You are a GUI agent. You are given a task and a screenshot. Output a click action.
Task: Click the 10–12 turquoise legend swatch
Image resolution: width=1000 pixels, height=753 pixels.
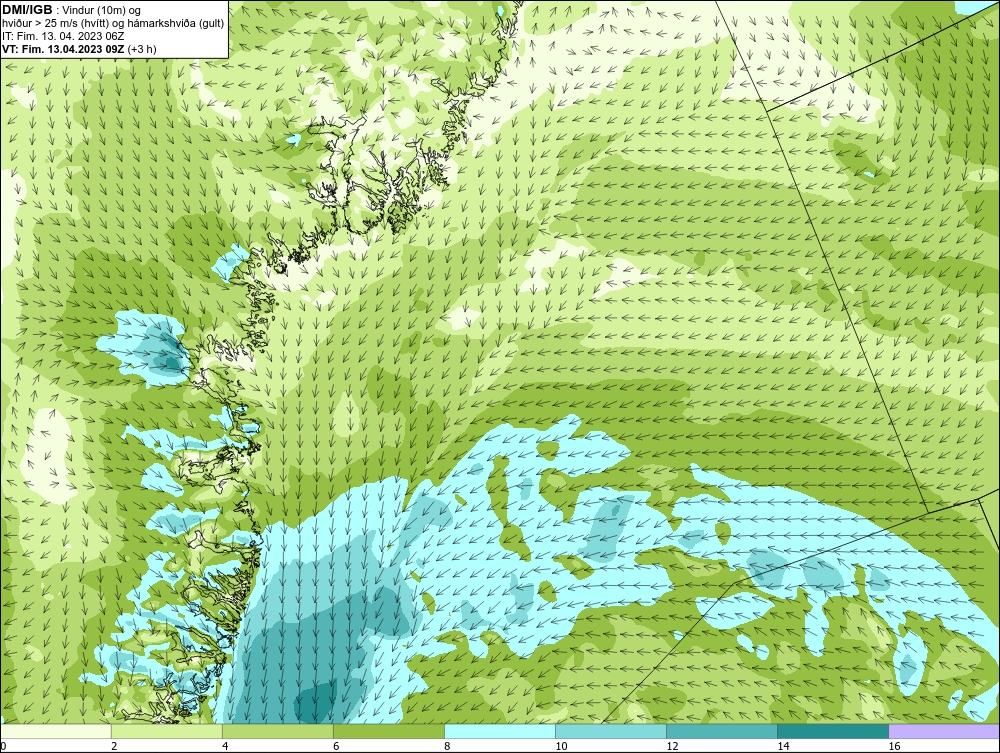(611, 731)
